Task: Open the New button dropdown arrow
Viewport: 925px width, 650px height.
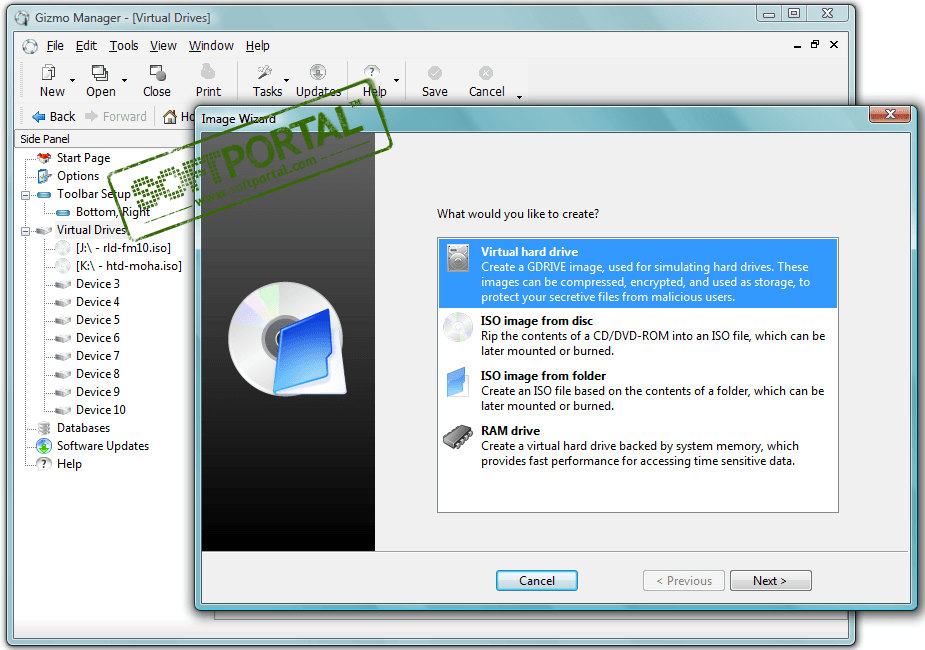Action: coord(73,80)
